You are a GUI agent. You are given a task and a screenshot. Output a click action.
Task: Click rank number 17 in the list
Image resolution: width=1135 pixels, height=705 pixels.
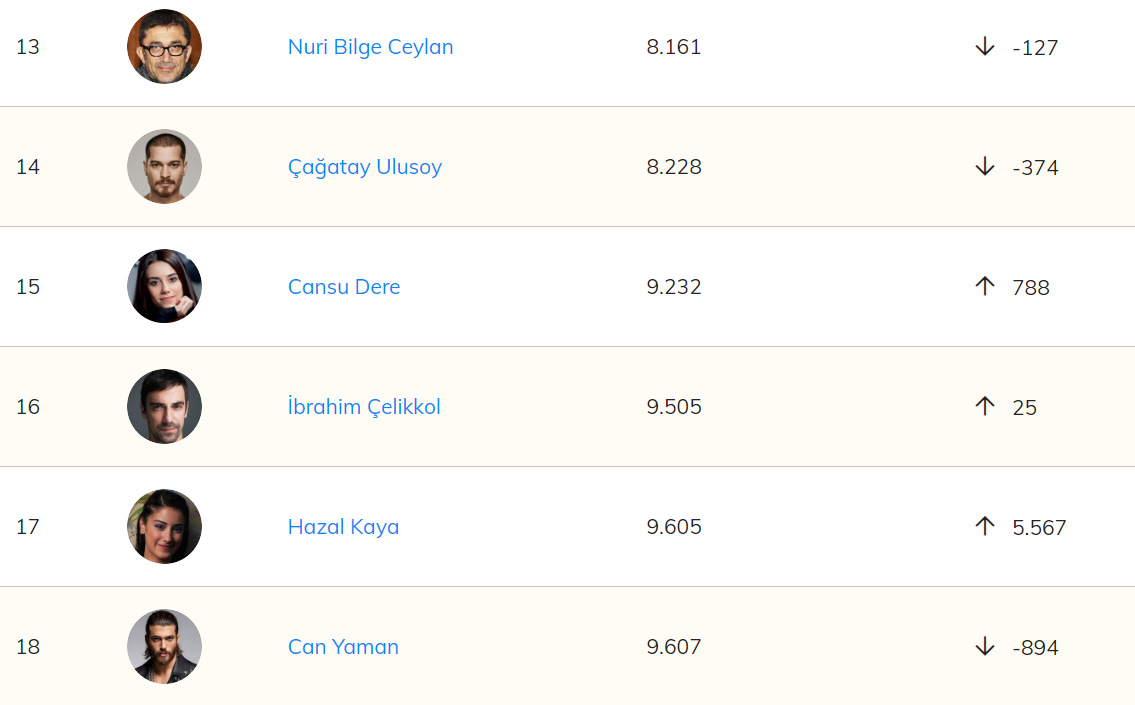[x=28, y=527]
